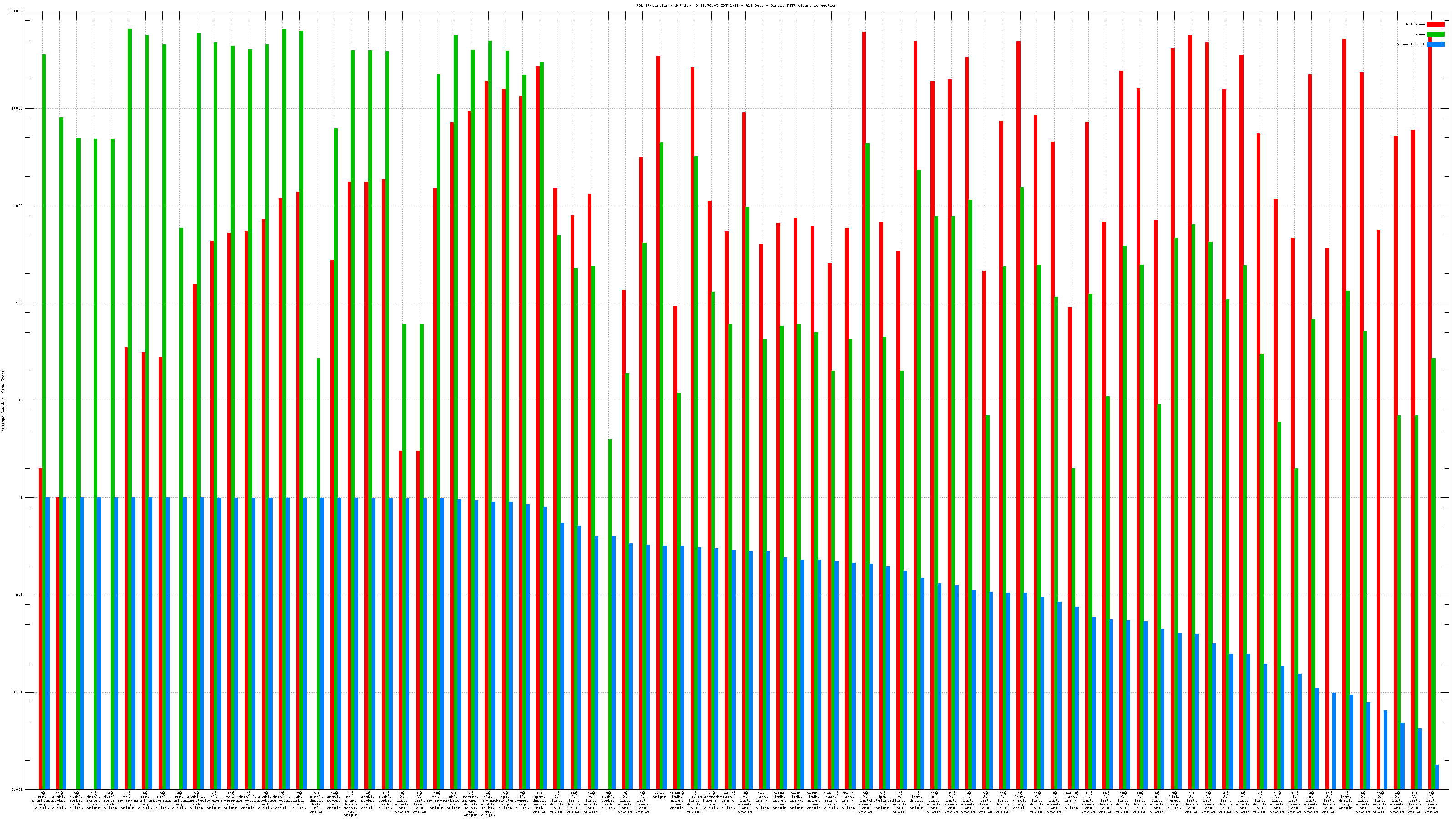This screenshot has width=1456, height=819.
Task: Click the 'db.wpbl.info' x-axis label
Action: coord(299,800)
